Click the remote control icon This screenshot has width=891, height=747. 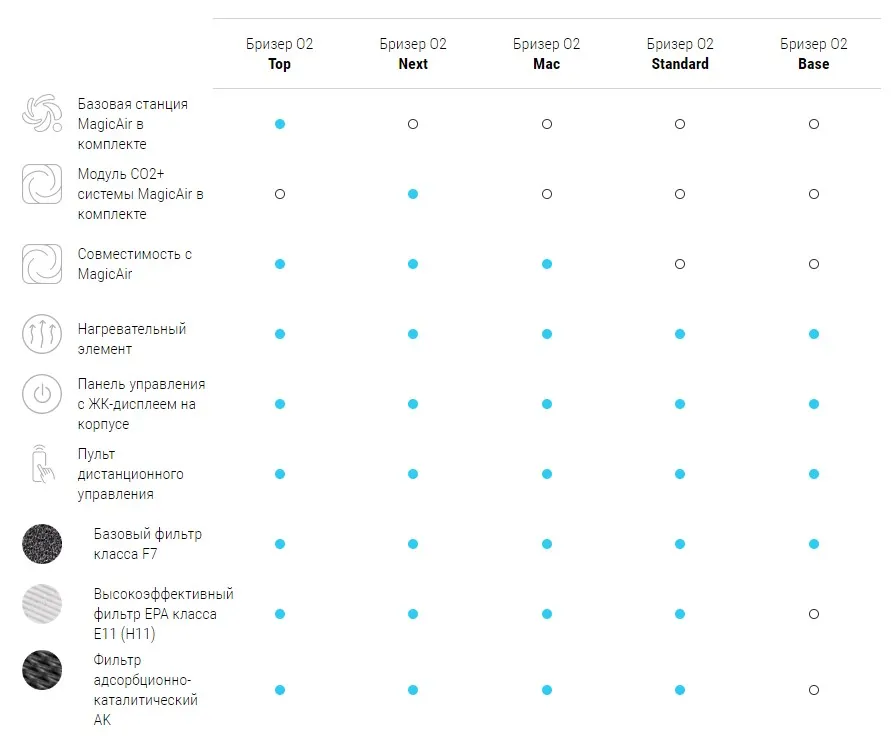pyautogui.click(x=42, y=465)
